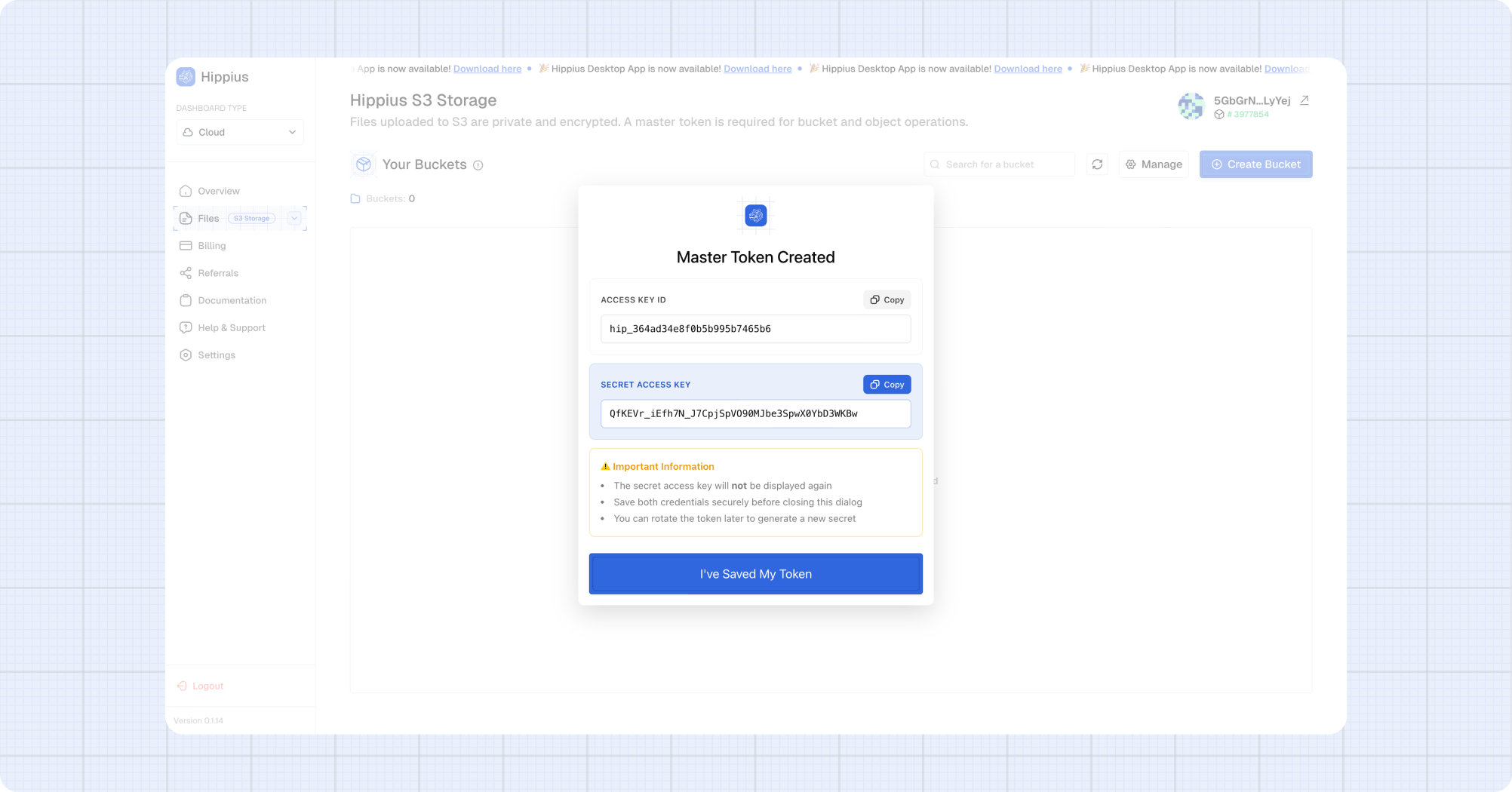Open the Cloud dashboard type dropdown

240,132
